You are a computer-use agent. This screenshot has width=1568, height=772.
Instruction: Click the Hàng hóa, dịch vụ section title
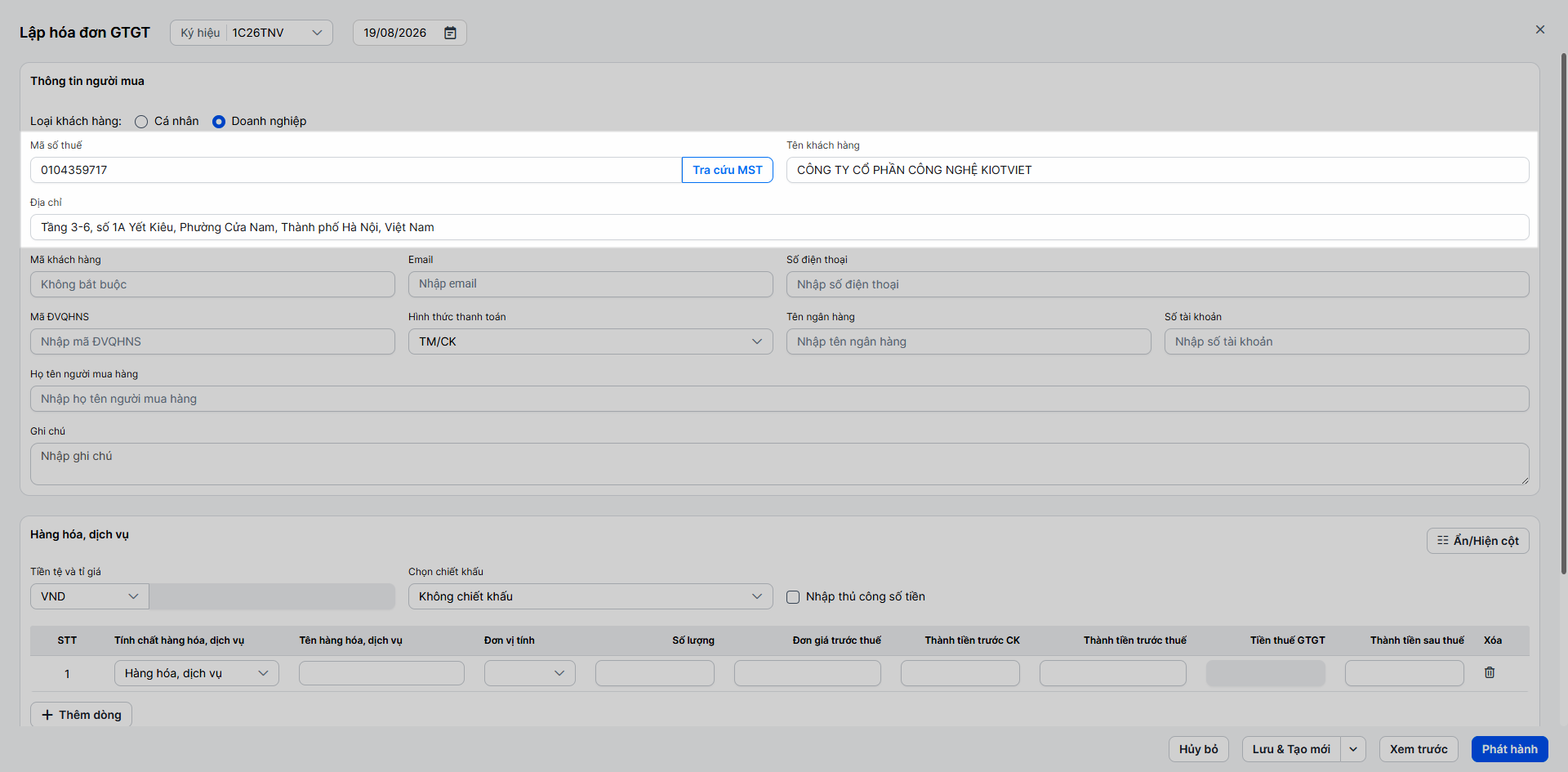[79, 535]
